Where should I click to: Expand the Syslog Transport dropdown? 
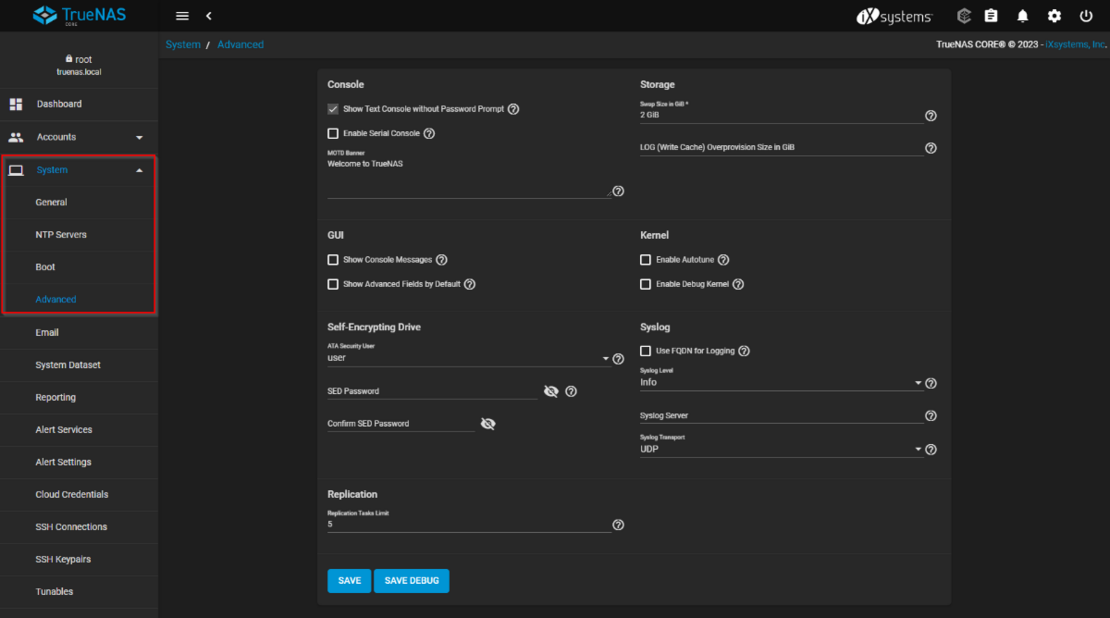pyautogui.click(x=780, y=450)
